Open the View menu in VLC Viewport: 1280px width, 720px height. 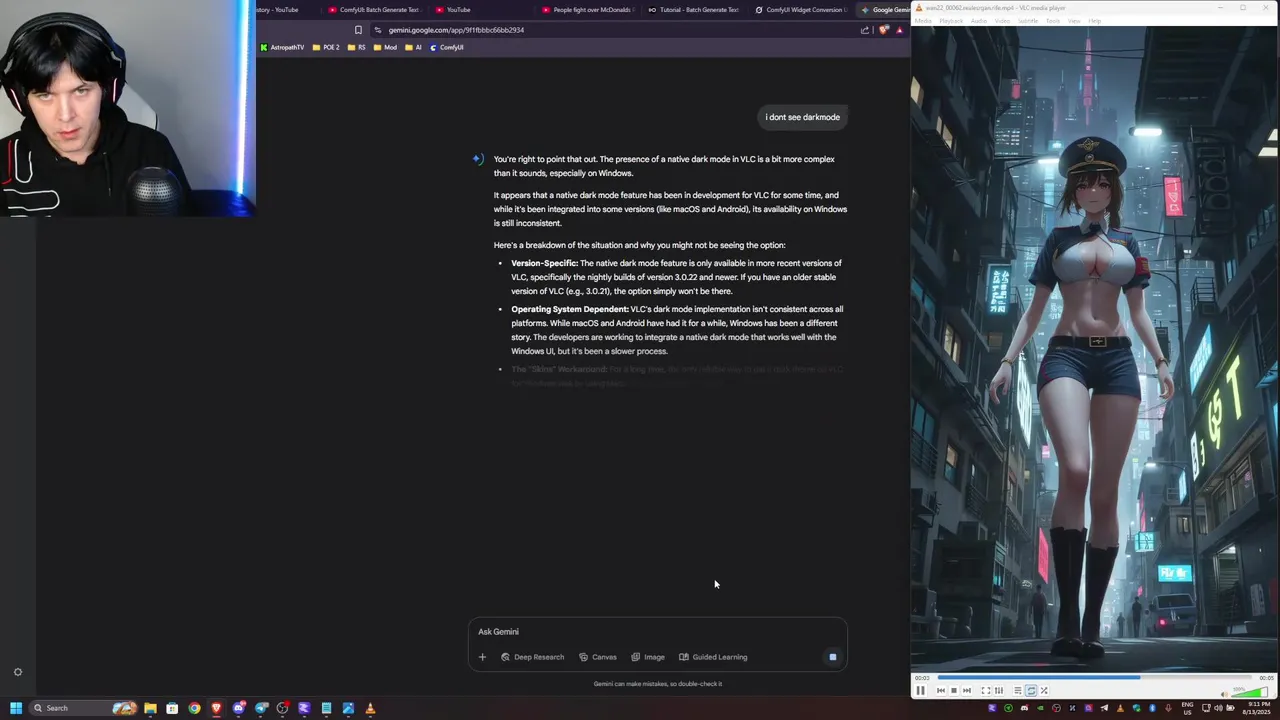(x=1074, y=21)
